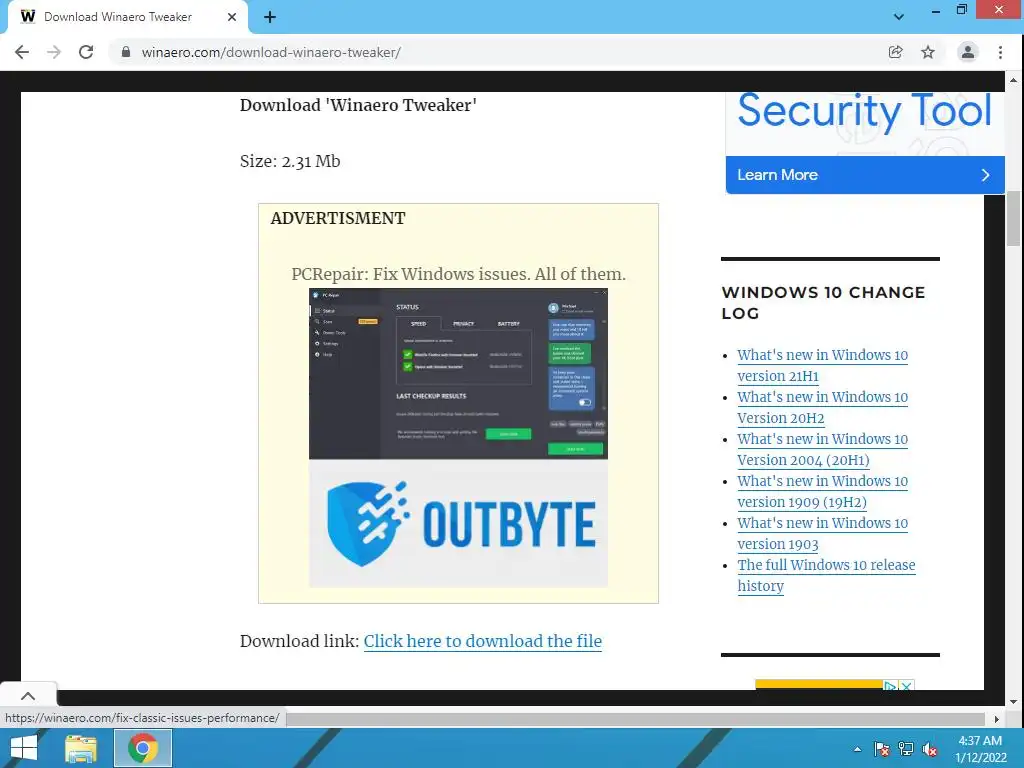Open a new browser tab

click(270, 17)
